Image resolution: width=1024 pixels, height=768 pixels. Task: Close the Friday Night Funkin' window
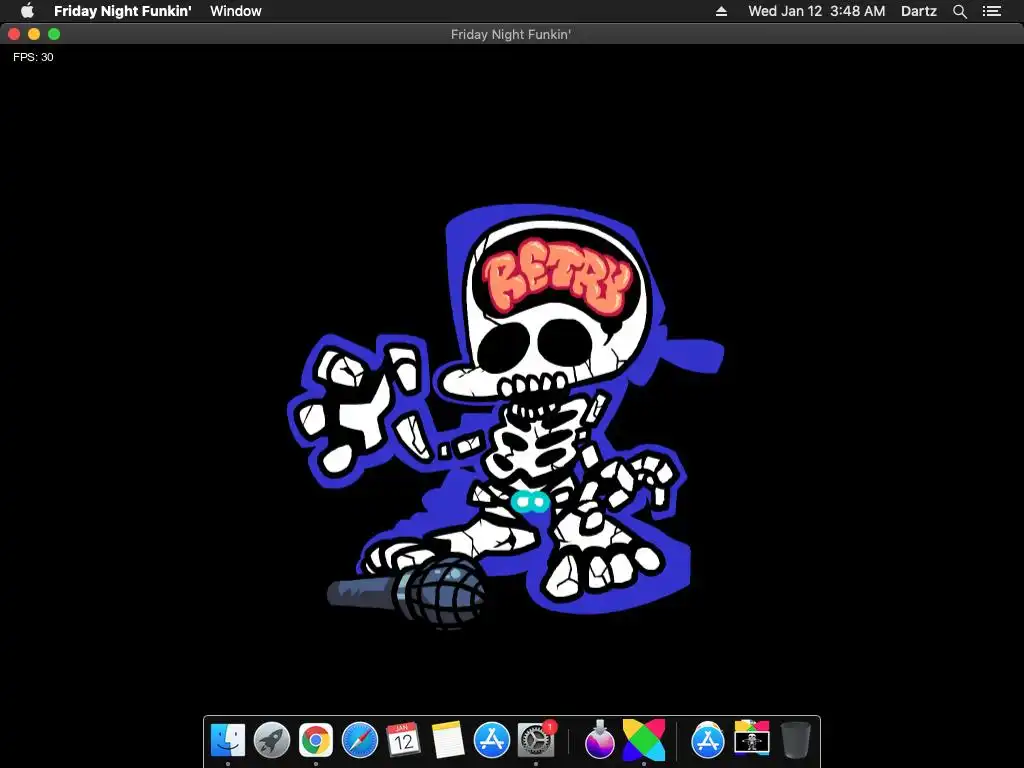[x=14, y=34]
